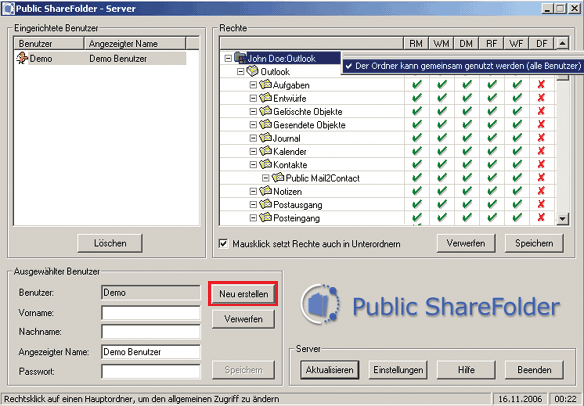The image size is (584, 406).
Task: Click the Public ShareFolder title bar icon
Action: tap(8, 8)
